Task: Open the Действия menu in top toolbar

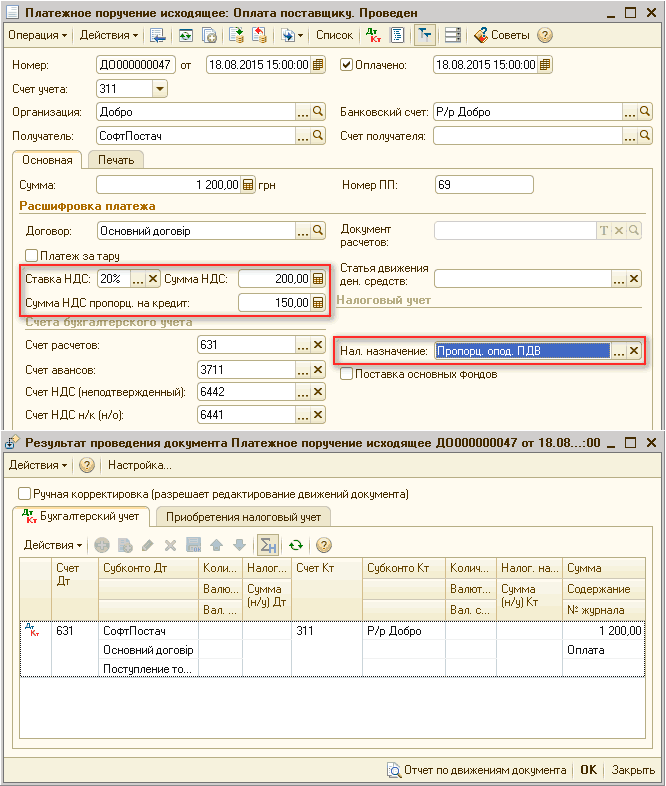Action: (x=109, y=35)
